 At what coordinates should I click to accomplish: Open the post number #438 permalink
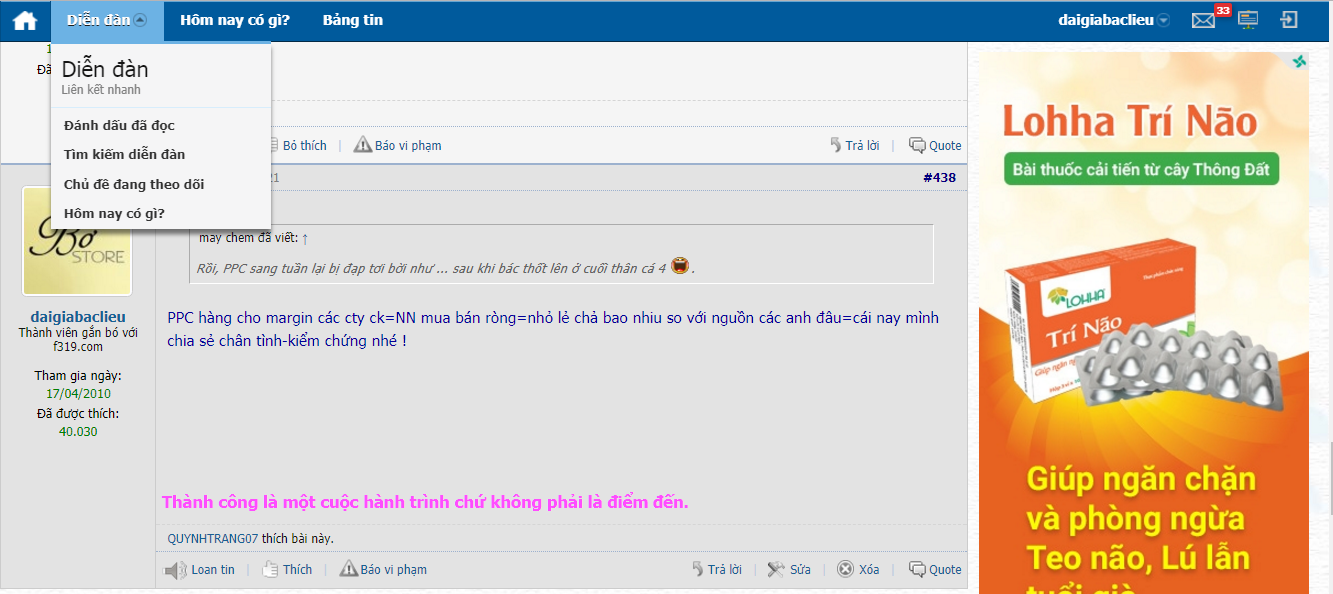tap(939, 178)
